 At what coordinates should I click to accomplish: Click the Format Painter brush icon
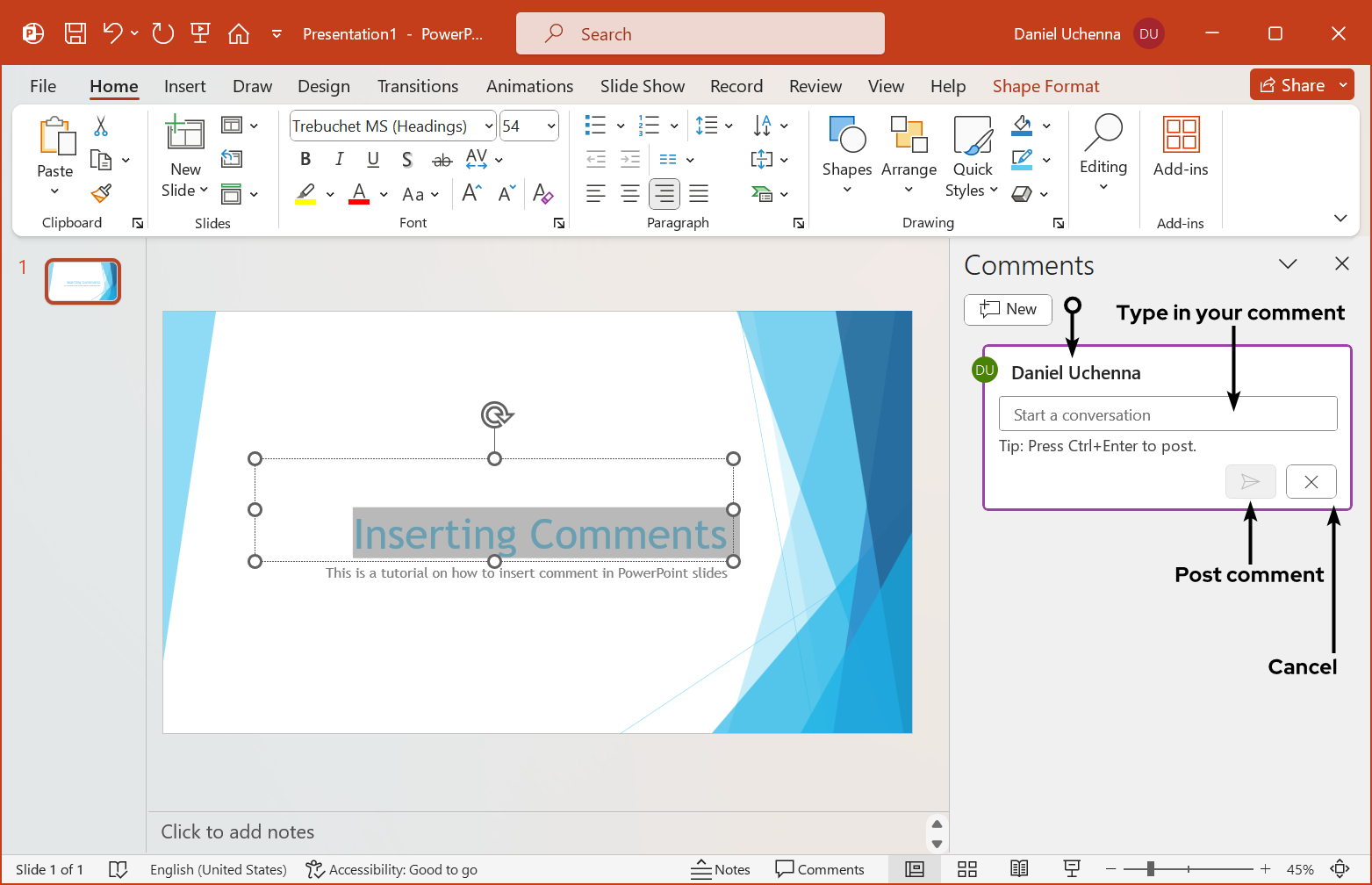102,193
